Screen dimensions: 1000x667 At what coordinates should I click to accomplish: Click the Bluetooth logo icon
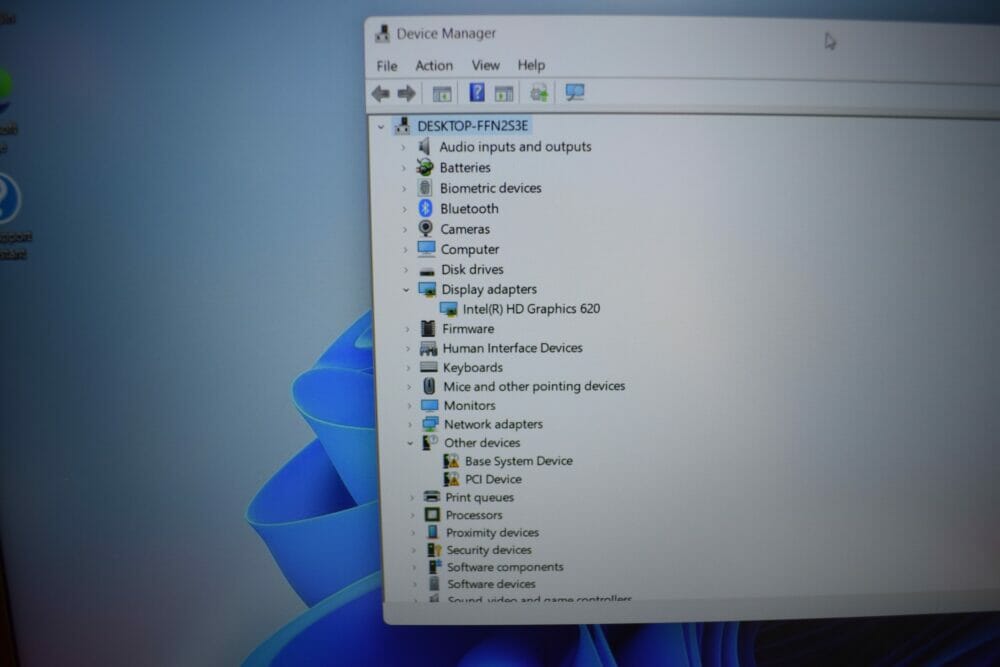[x=425, y=208]
